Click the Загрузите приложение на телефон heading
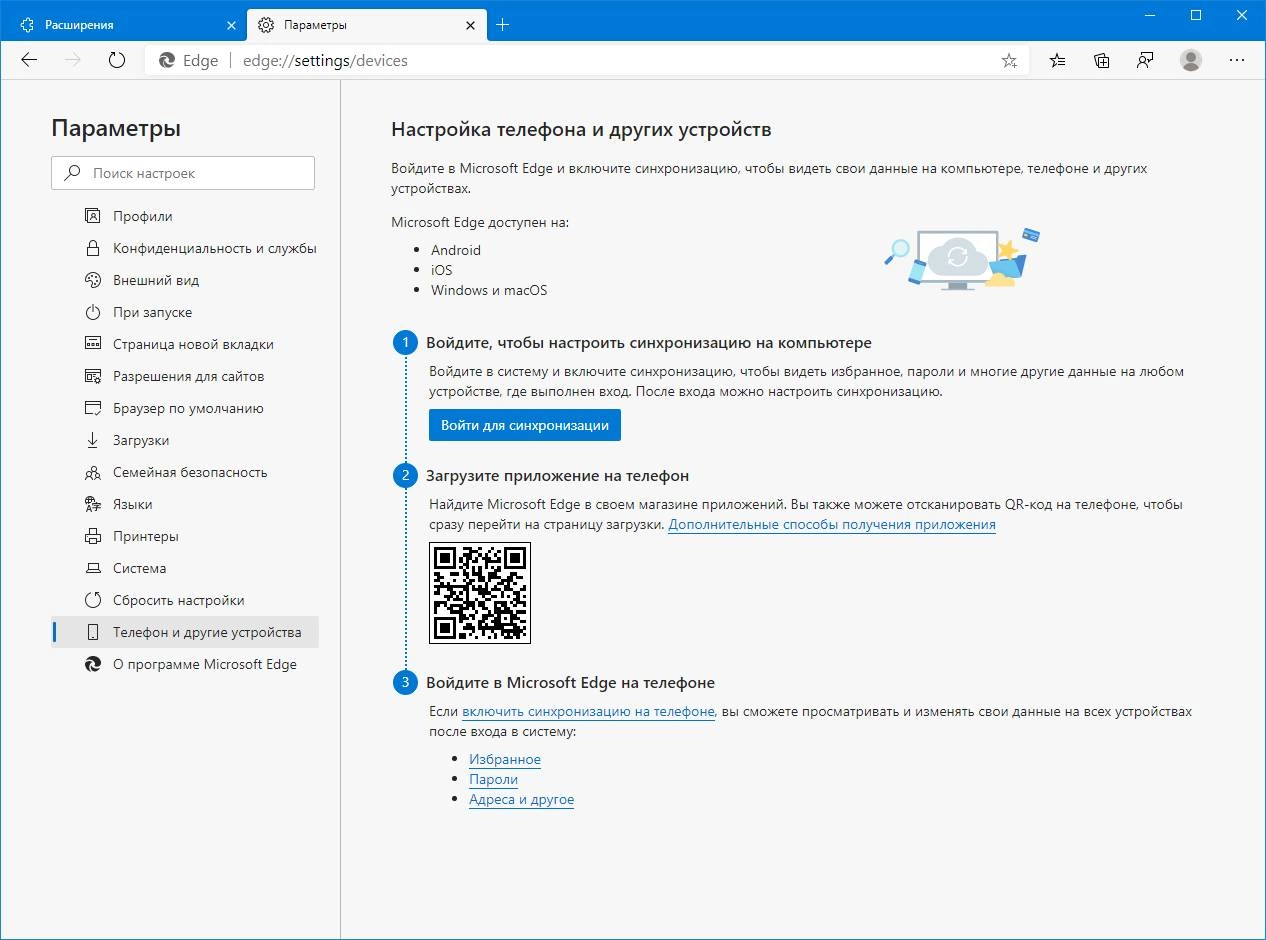 click(558, 475)
